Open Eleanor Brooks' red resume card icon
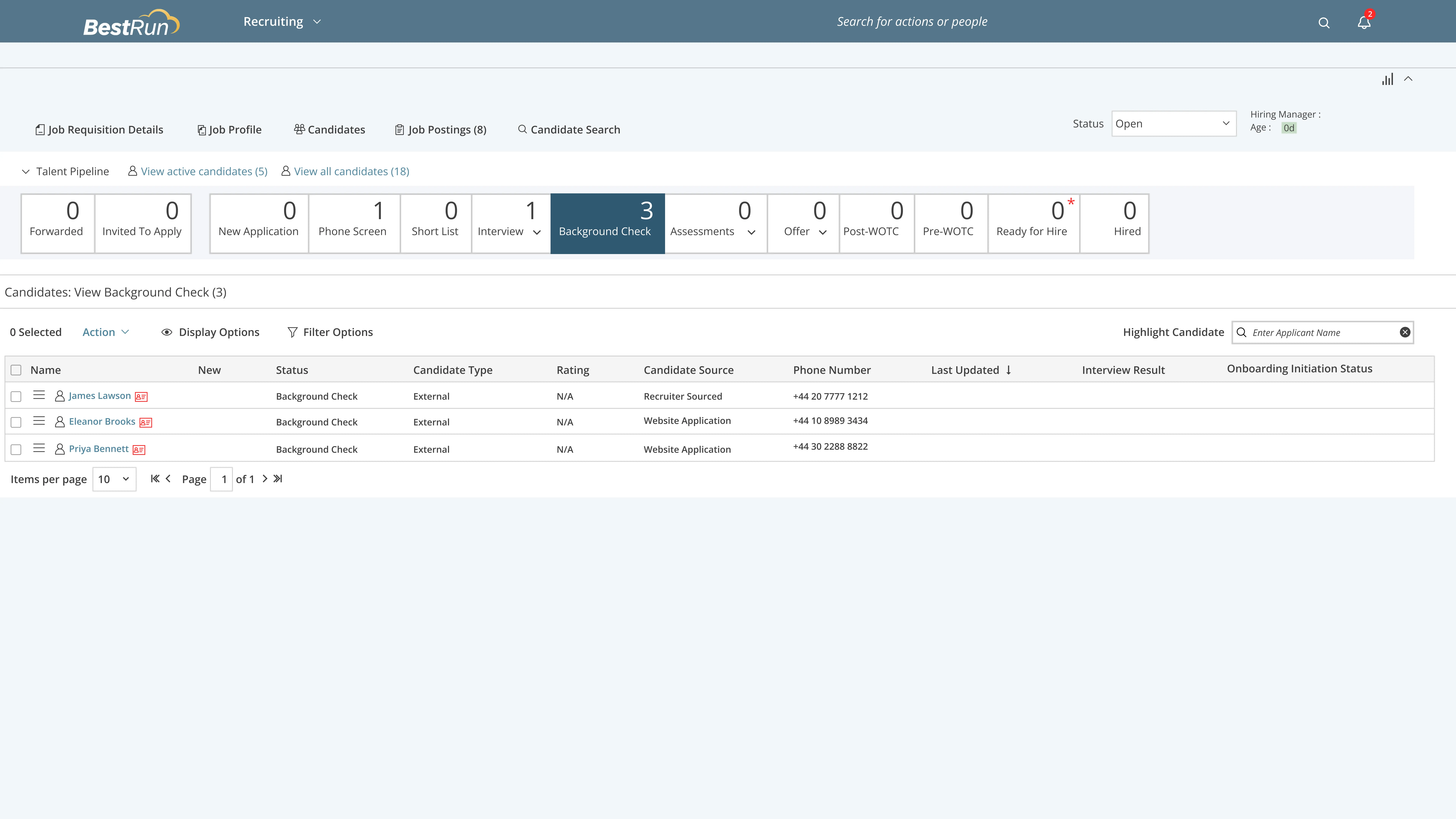Viewport: 1456px width, 819px height. tap(146, 422)
